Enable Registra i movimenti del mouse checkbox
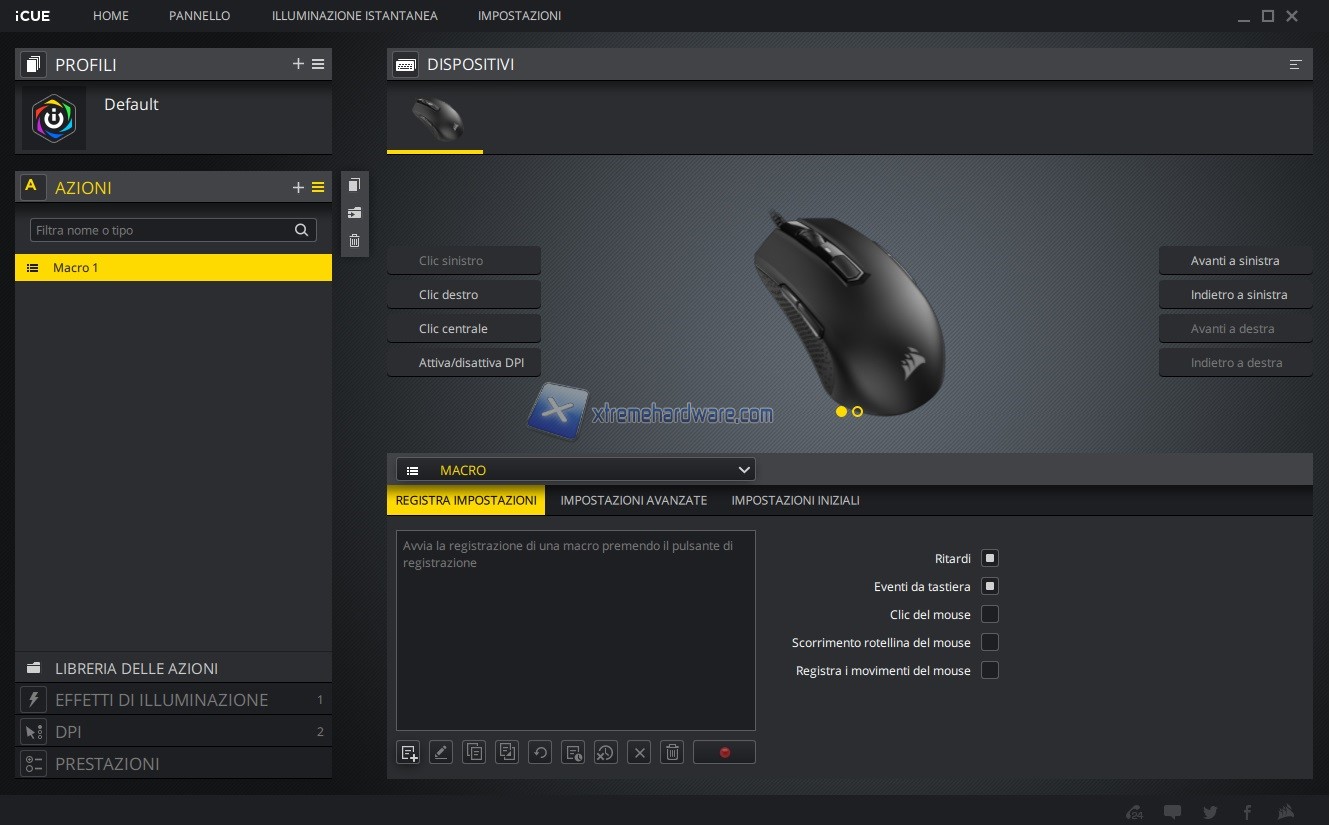Viewport: 1330px width, 825px height. click(990, 670)
